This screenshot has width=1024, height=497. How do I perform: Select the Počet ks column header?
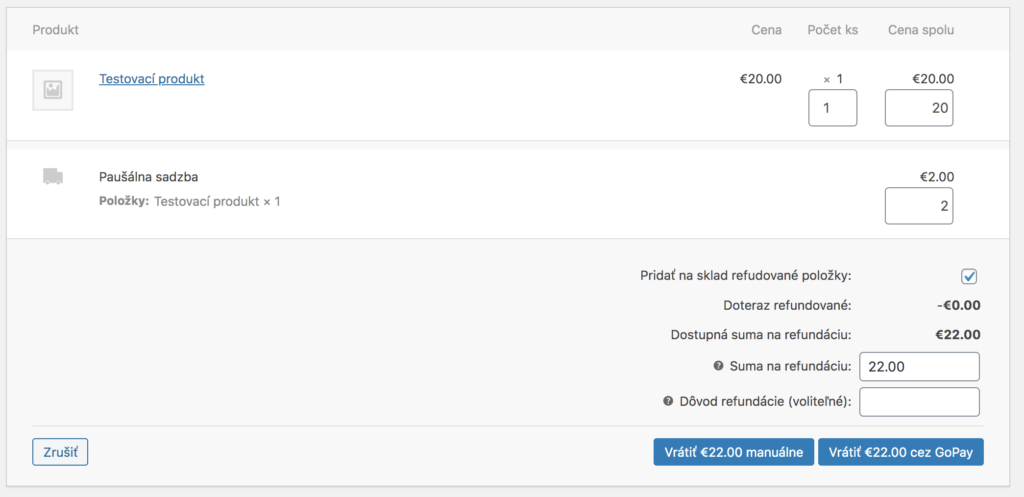coord(832,30)
